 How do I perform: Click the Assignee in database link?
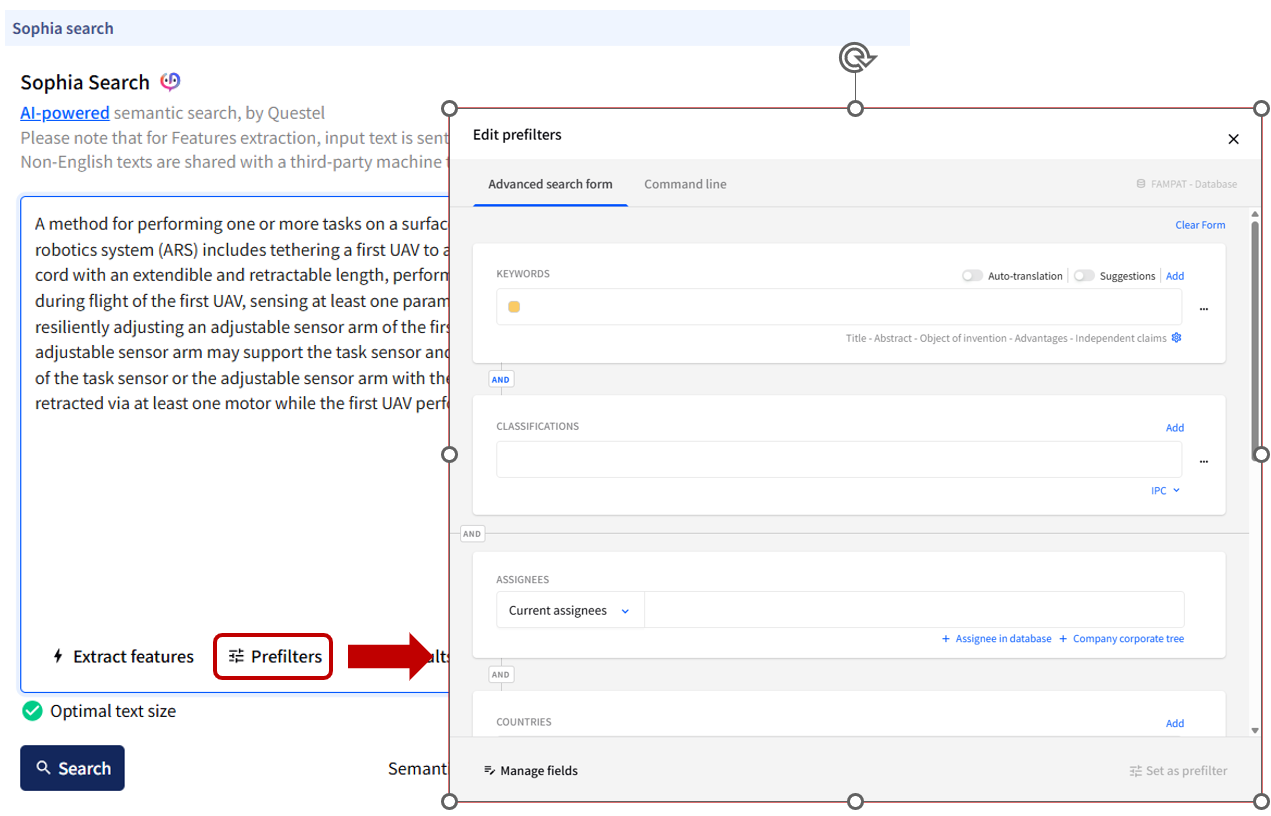(996, 639)
